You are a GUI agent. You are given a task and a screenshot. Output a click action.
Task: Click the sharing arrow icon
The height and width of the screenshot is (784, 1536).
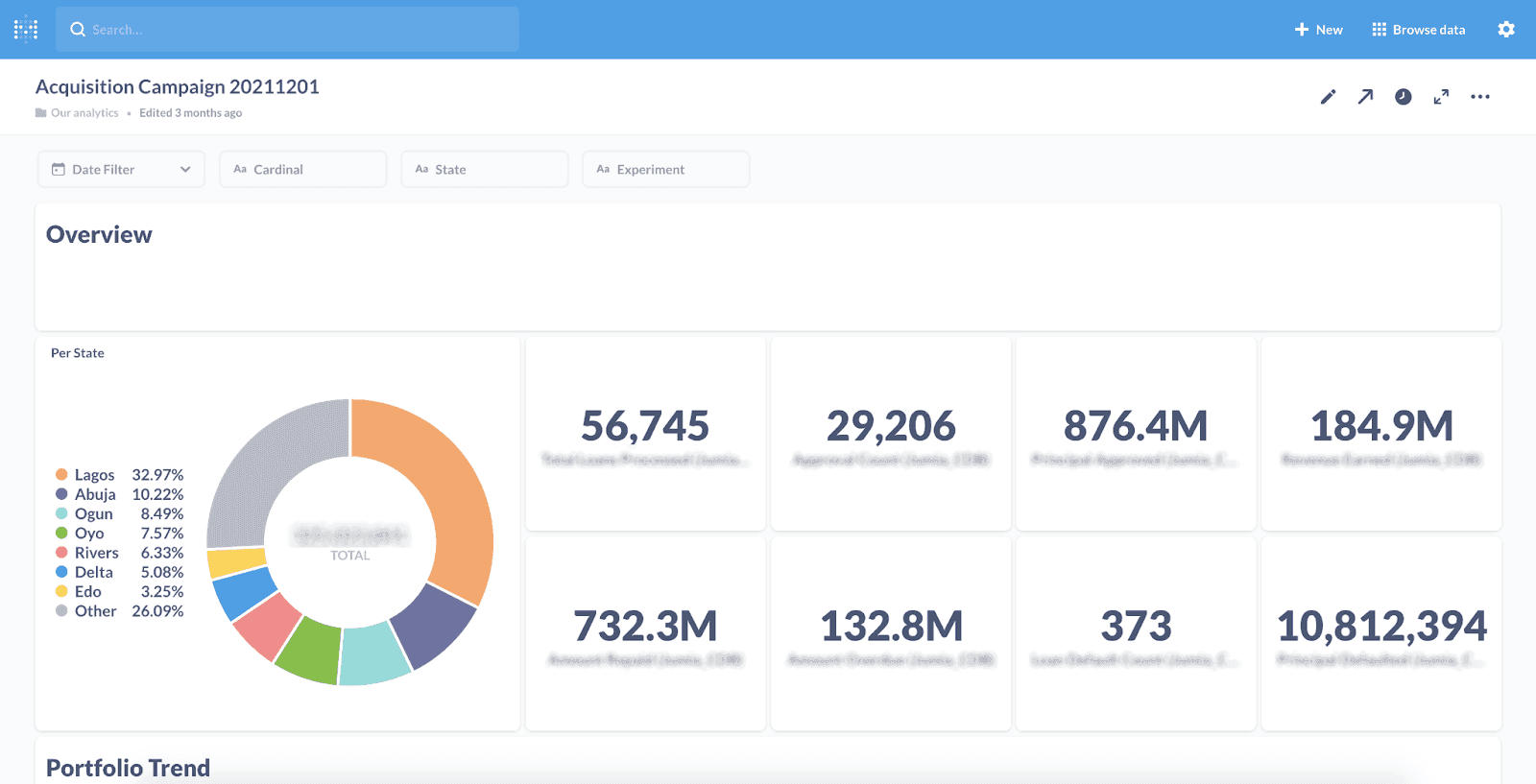click(x=1365, y=97)
